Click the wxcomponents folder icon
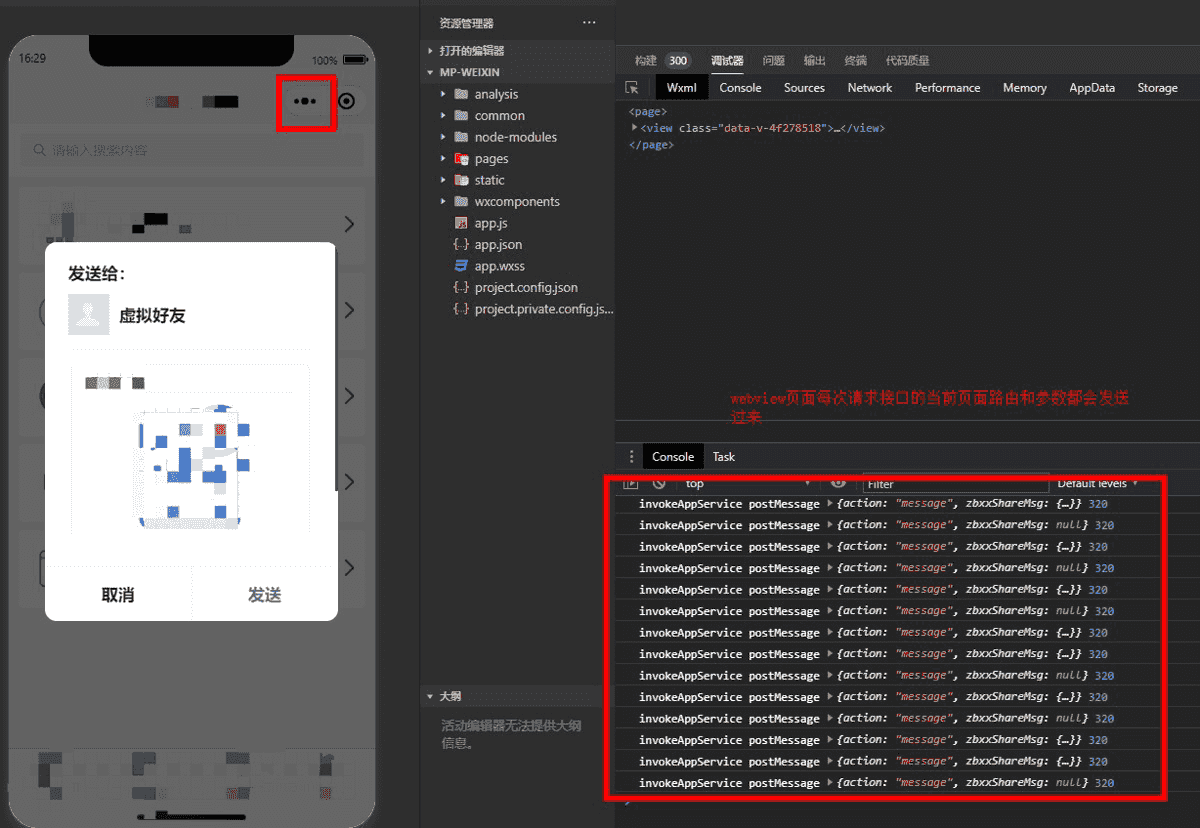 point(461,201)
